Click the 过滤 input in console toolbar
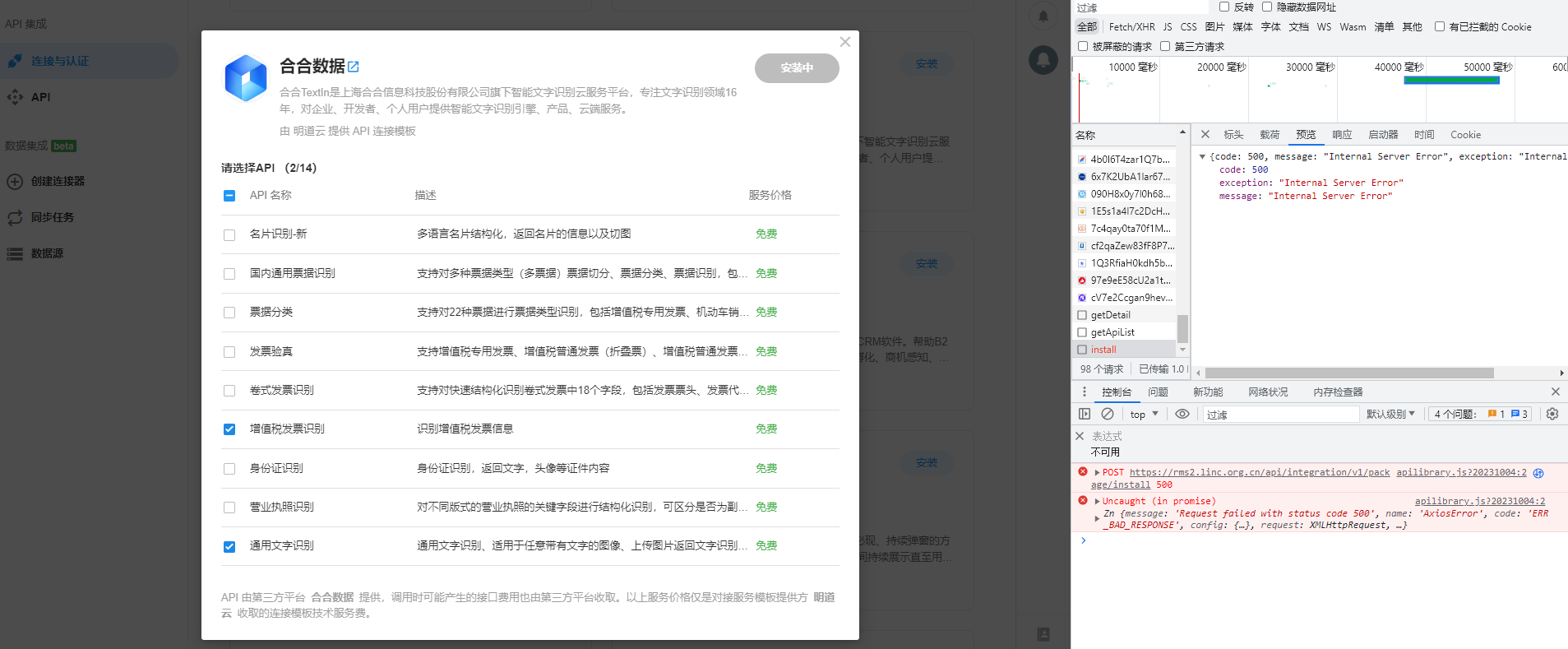Screen dimensions: 1568x649 pos(1279,415)
